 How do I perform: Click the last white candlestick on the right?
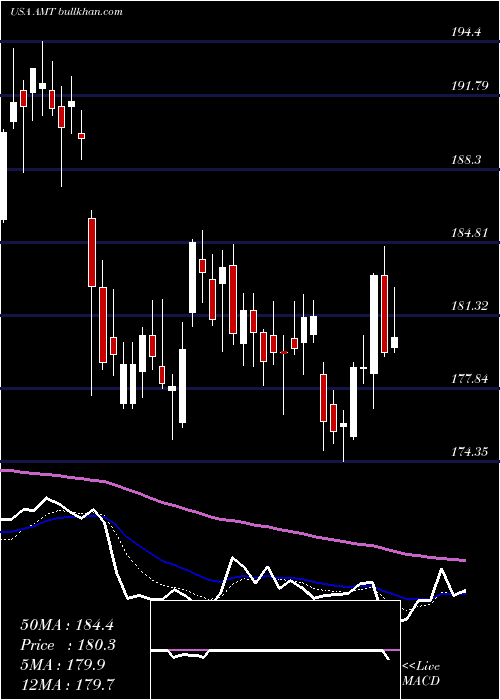tap(395, 342)
